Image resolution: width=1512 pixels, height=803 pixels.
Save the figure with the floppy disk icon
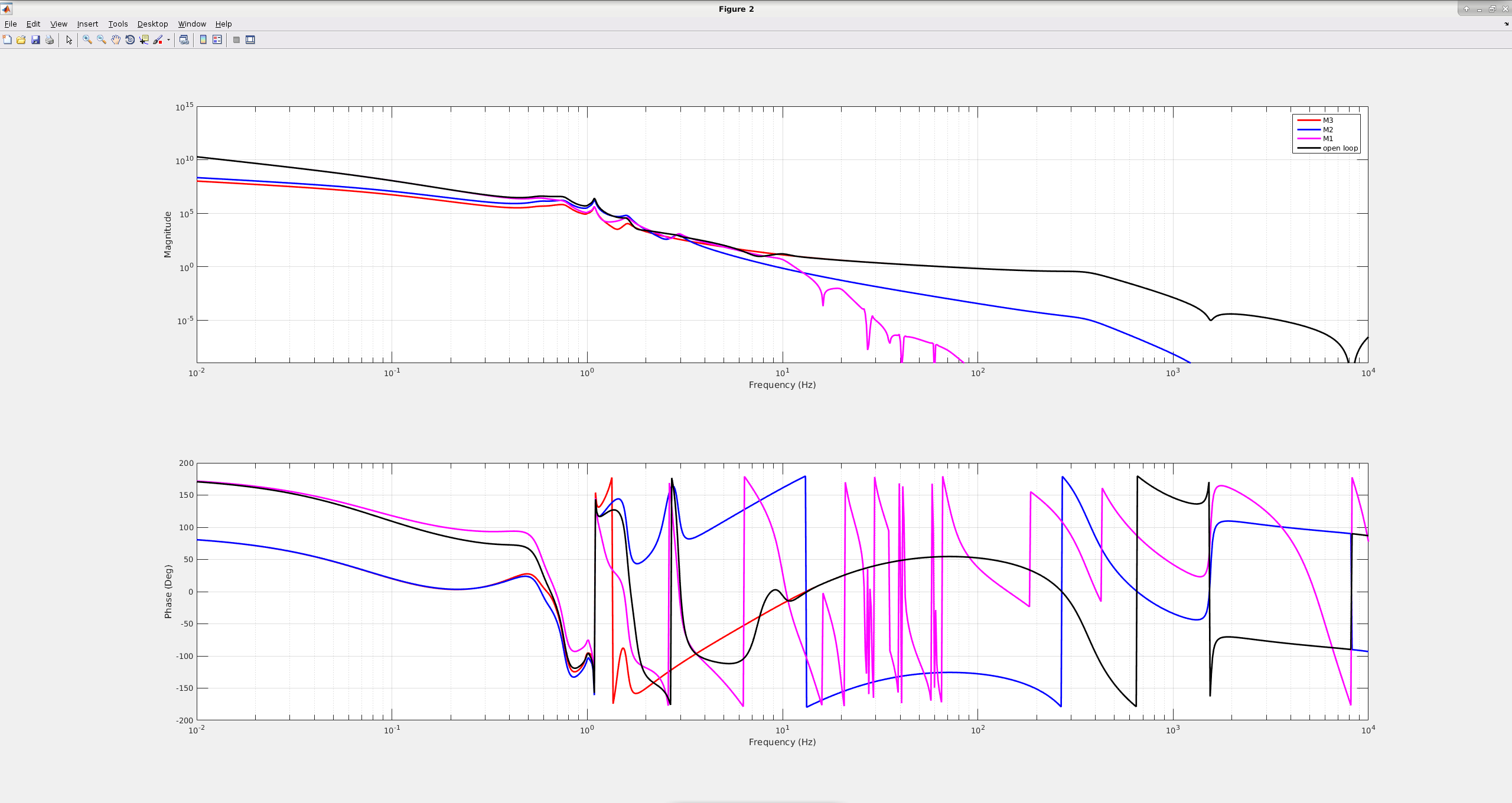35,40
